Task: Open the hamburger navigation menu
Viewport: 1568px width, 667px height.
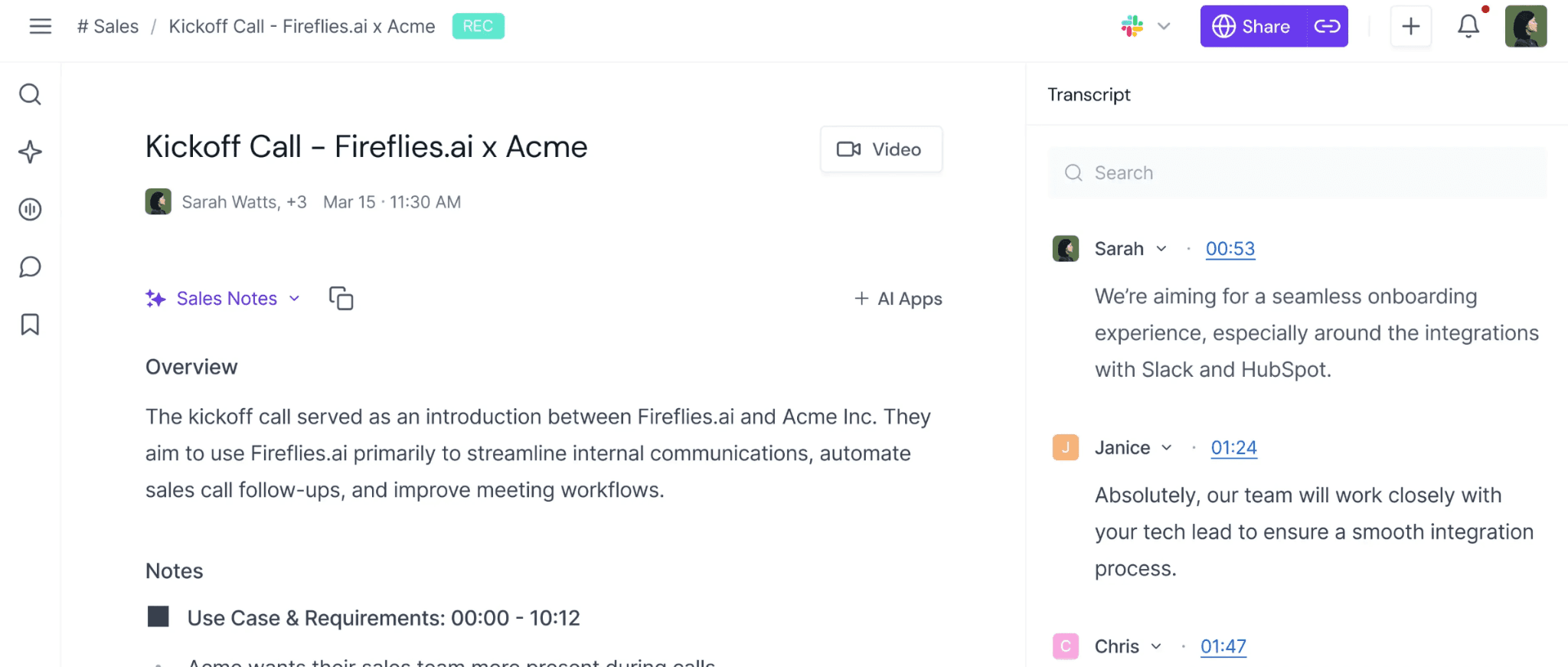Action: pyautogui.click(x=41, y=26)
